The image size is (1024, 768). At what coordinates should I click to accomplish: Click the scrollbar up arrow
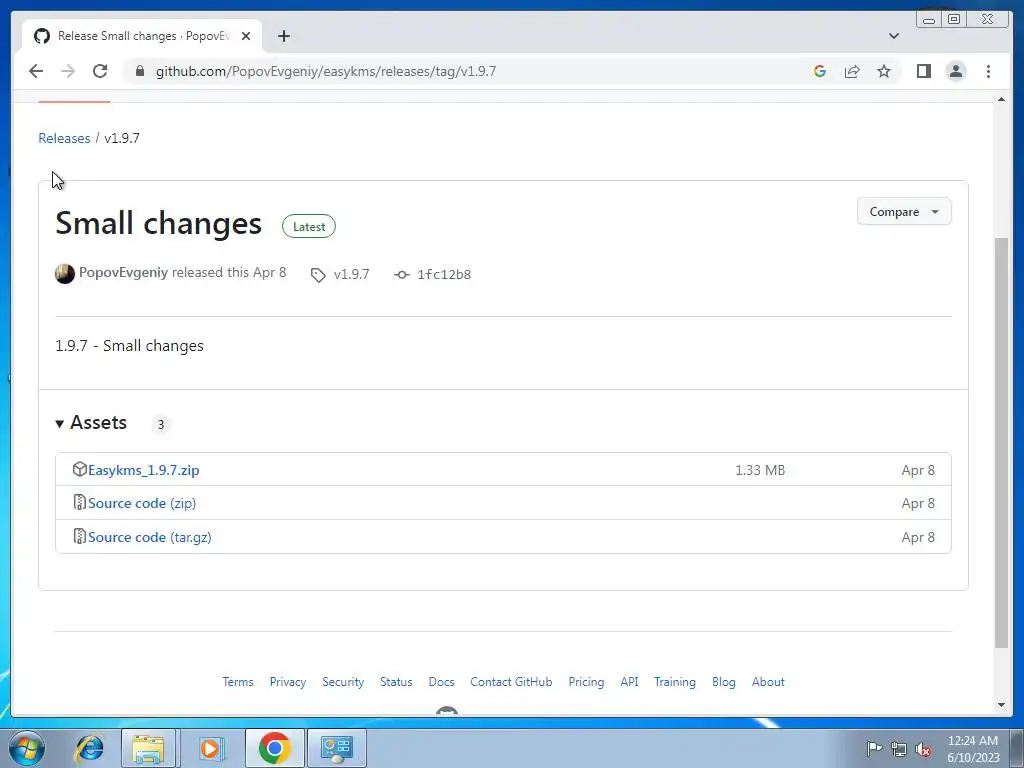[x=1001, y=99]
